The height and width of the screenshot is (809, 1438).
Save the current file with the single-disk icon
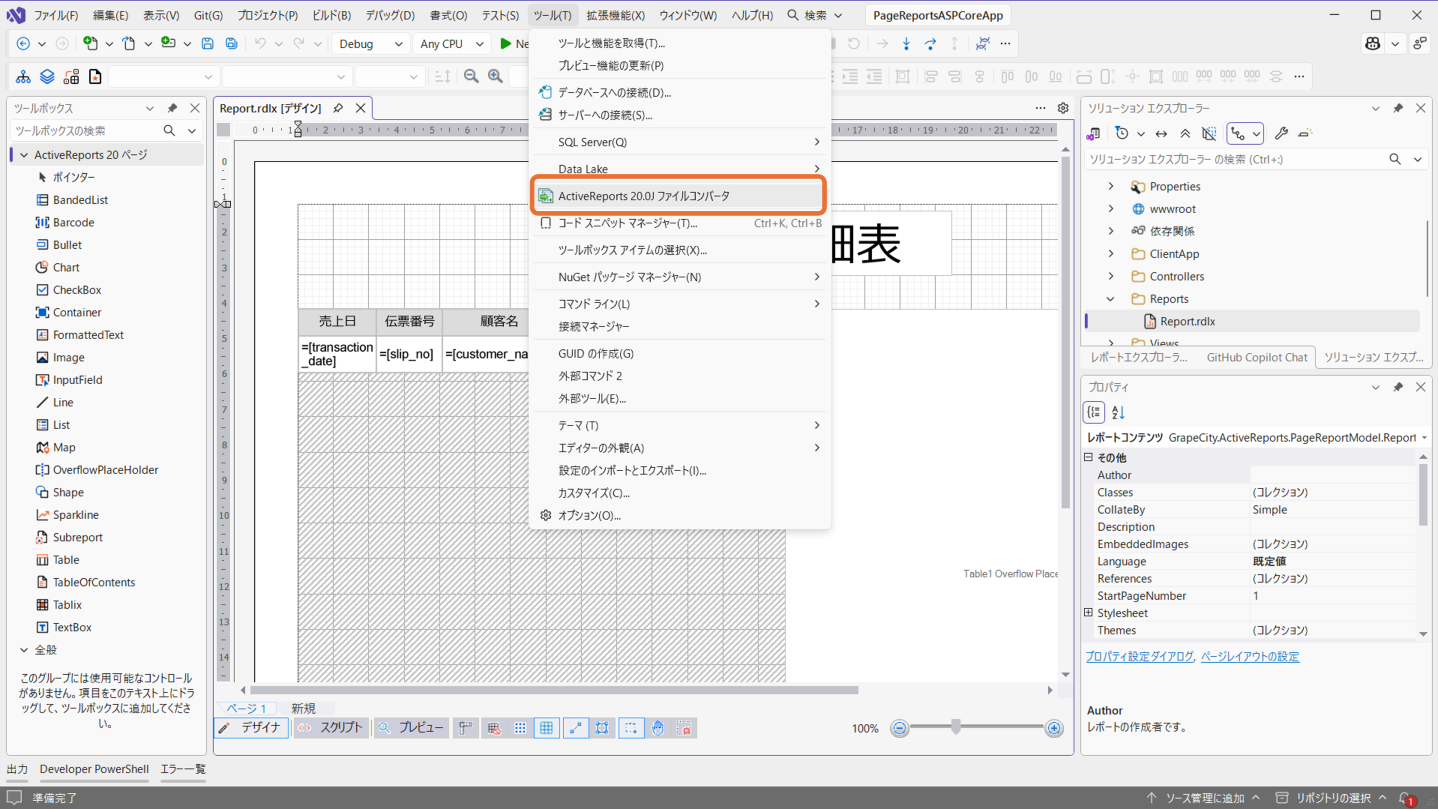tap(207, 44)
